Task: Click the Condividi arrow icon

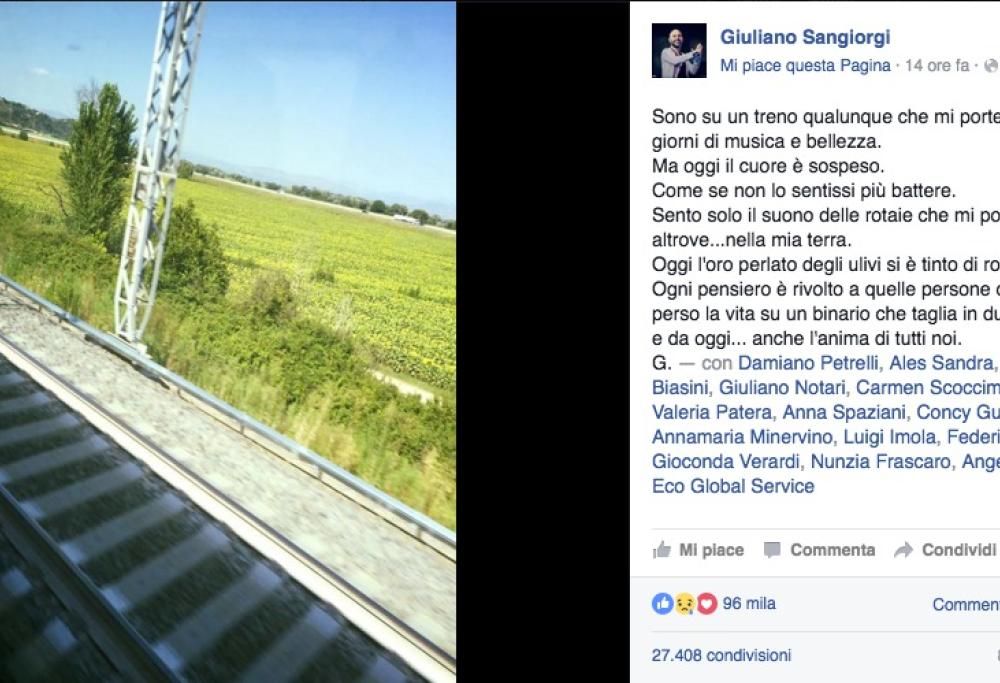Action: [x=904, y=550]
